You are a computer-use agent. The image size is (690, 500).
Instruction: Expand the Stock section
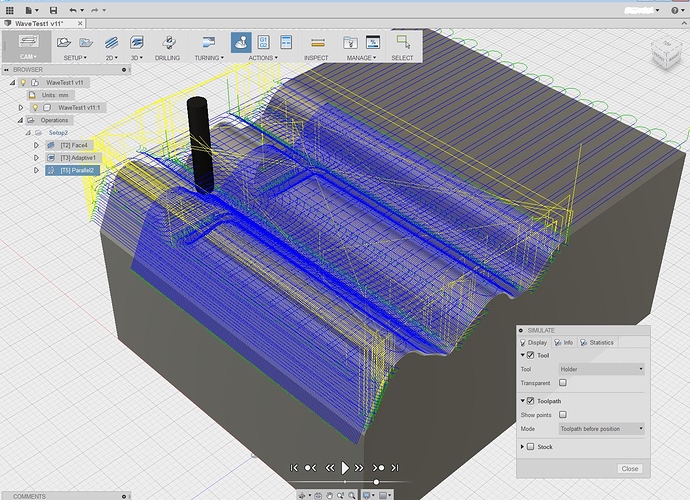(522, 447)
